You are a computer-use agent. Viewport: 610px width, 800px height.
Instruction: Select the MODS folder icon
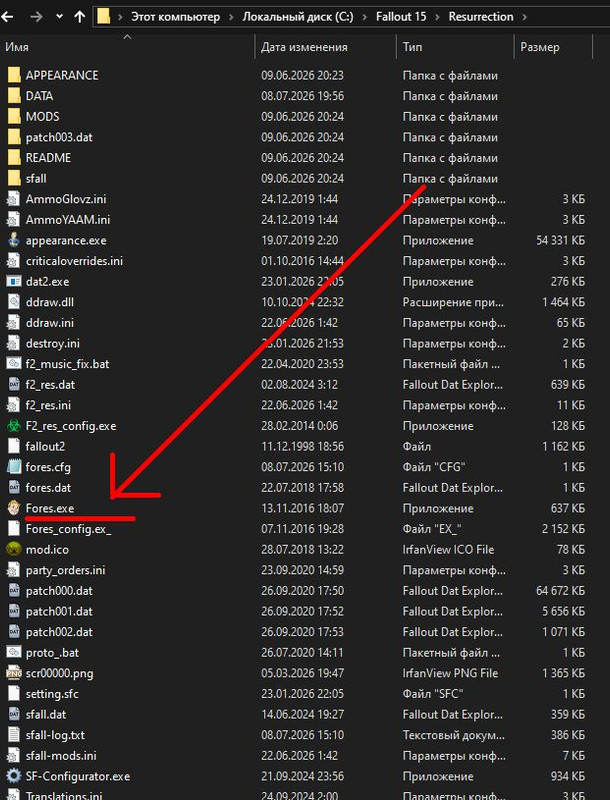click(x=14, y=116)
